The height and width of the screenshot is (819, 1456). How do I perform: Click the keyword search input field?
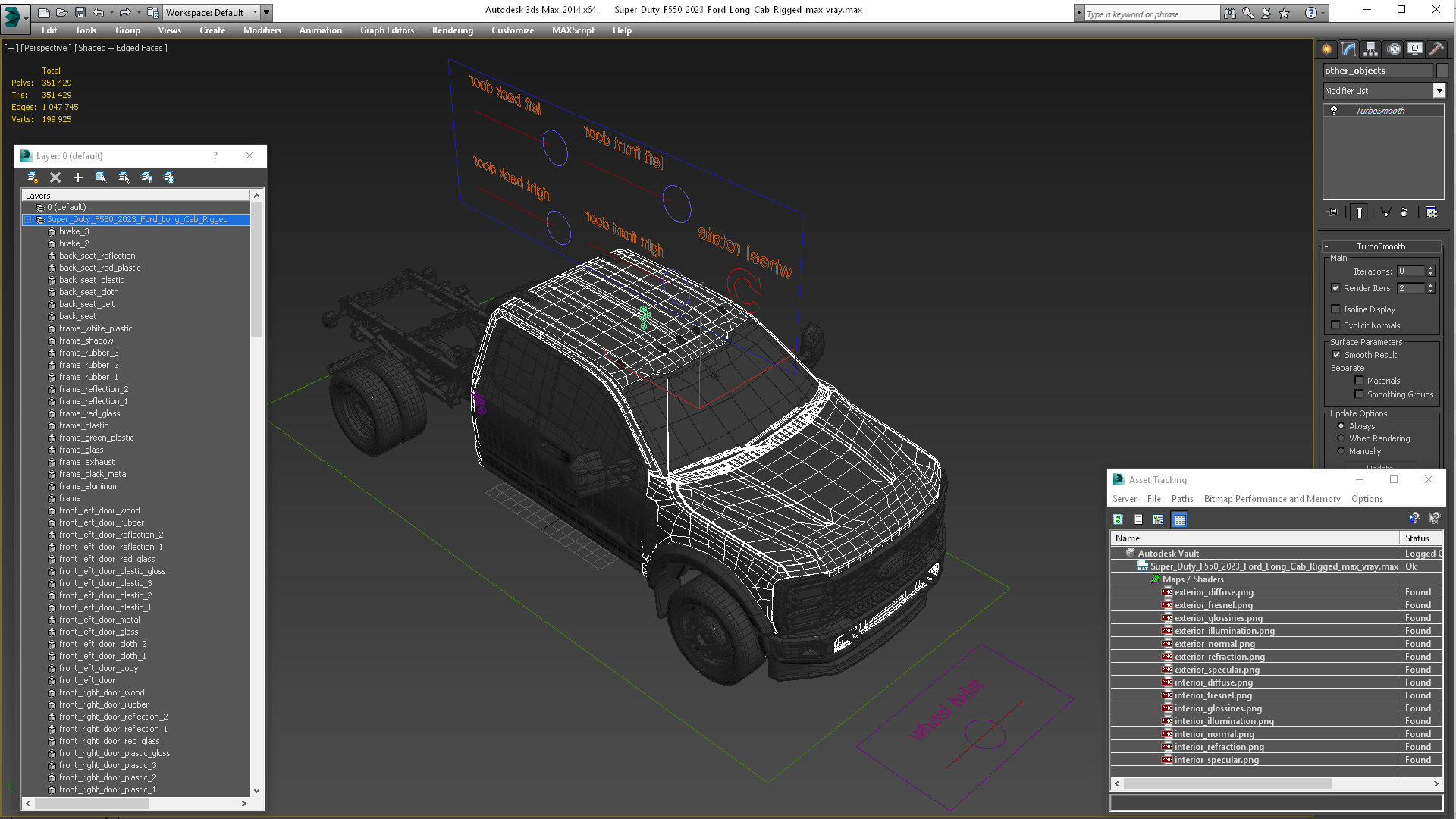point(1151,14)
